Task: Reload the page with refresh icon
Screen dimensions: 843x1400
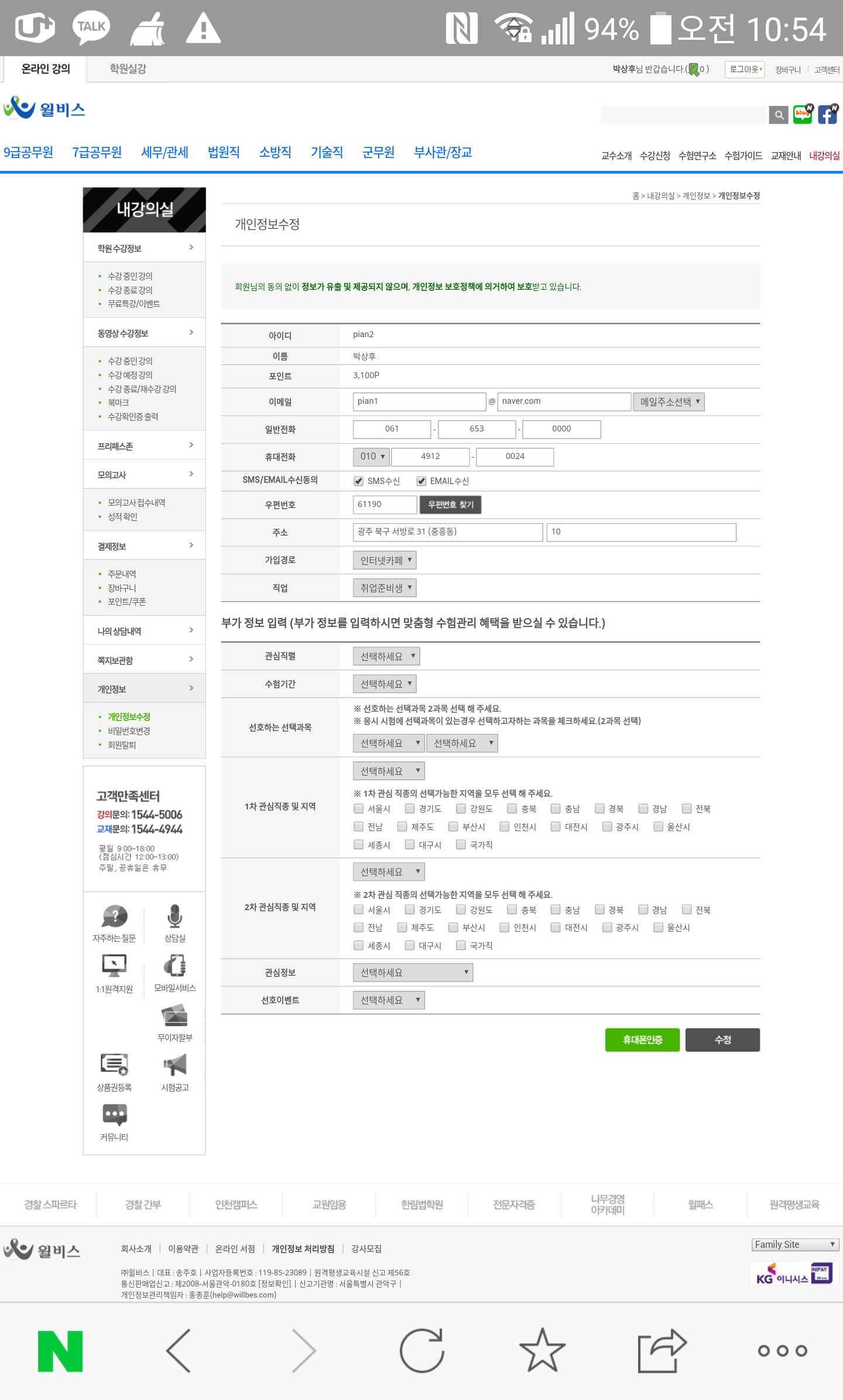Action: click(422, 1351)
